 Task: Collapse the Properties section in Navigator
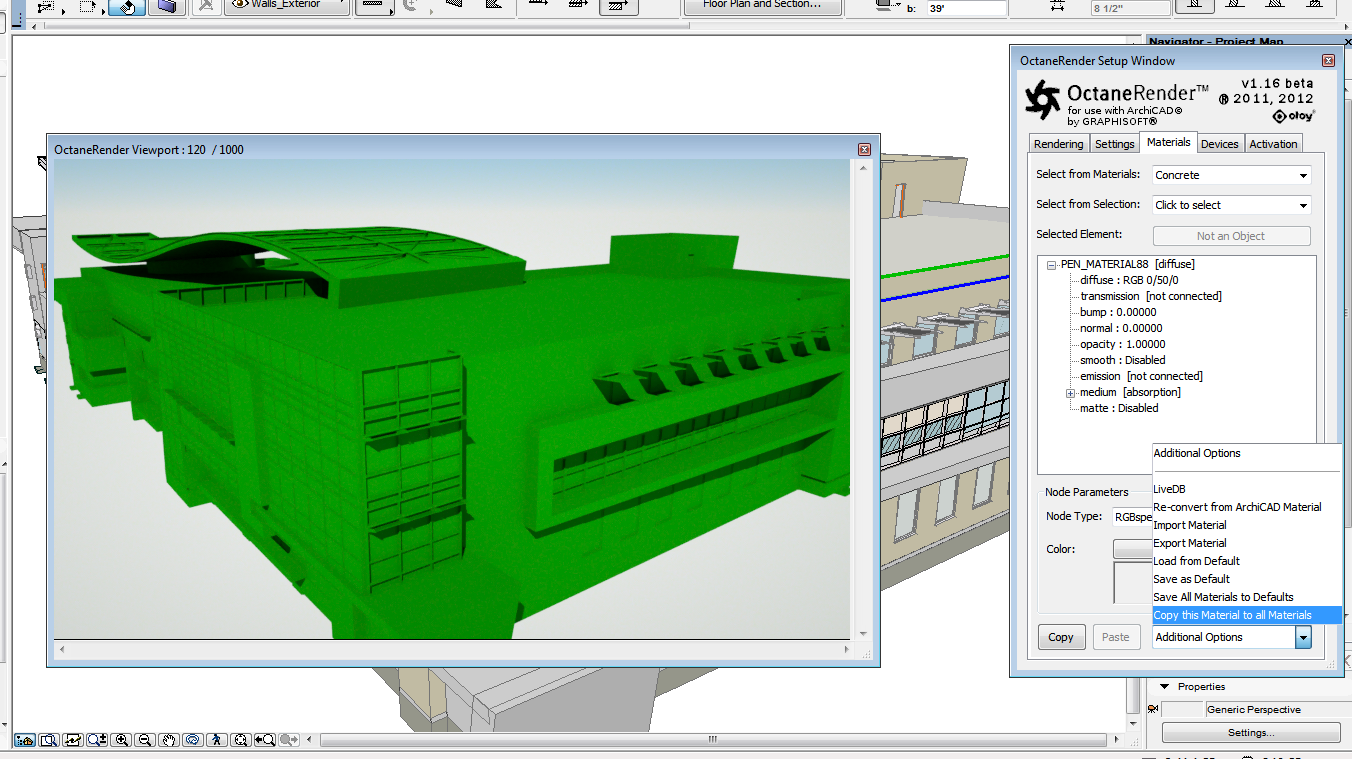[1165, 687]
